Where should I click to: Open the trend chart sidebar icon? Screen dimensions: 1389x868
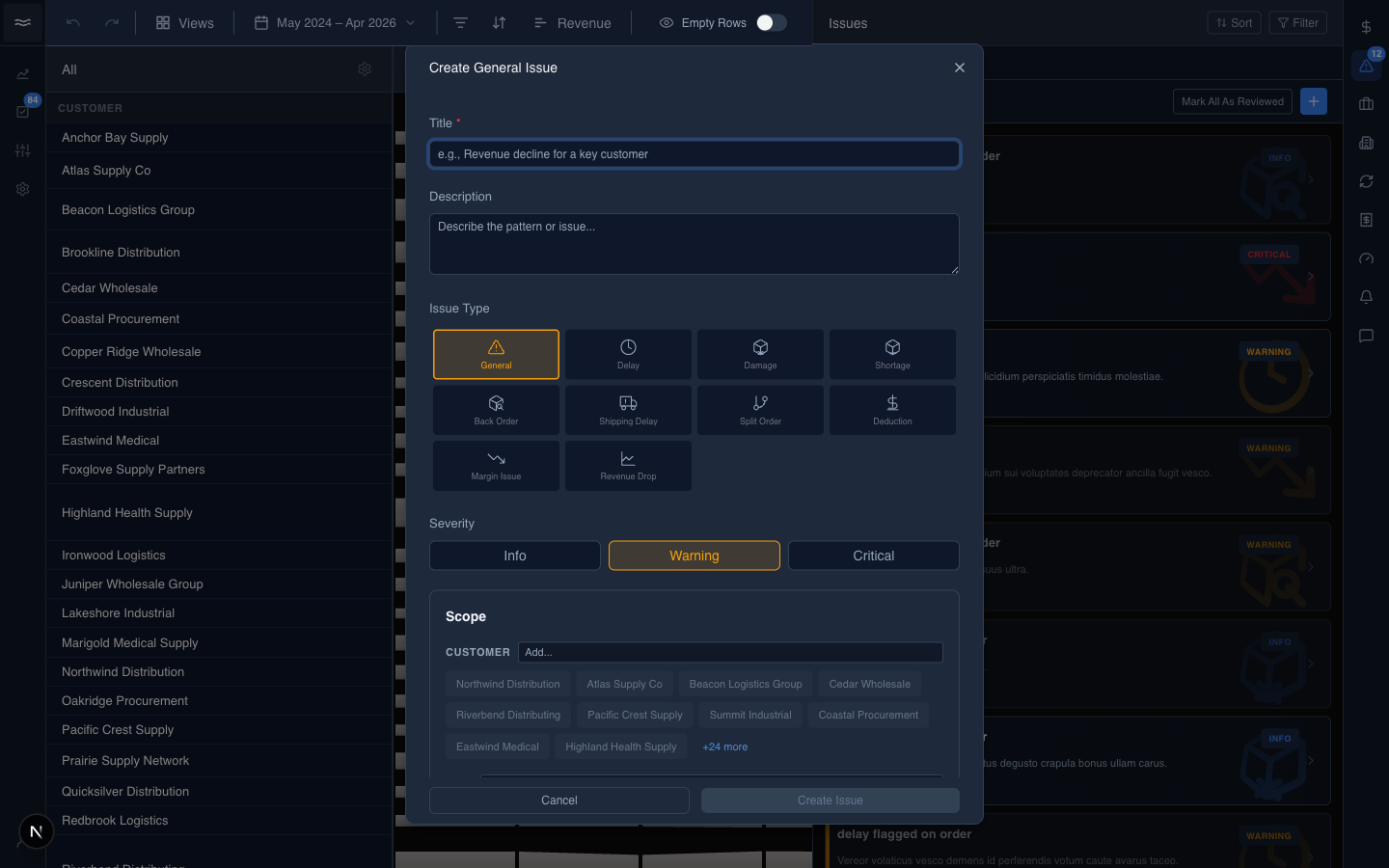coord(23,73)
